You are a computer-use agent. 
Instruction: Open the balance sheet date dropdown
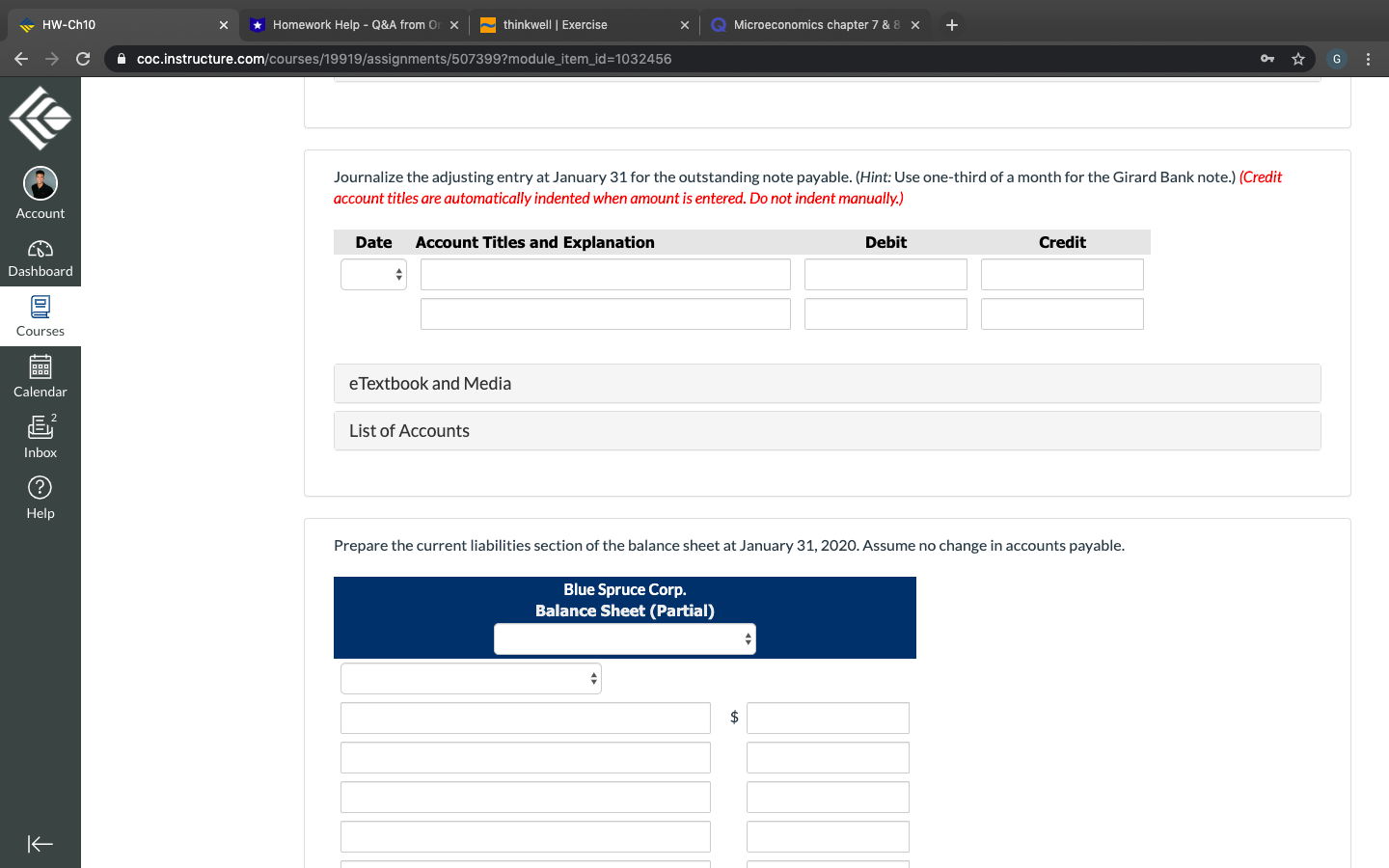[625, 638]
